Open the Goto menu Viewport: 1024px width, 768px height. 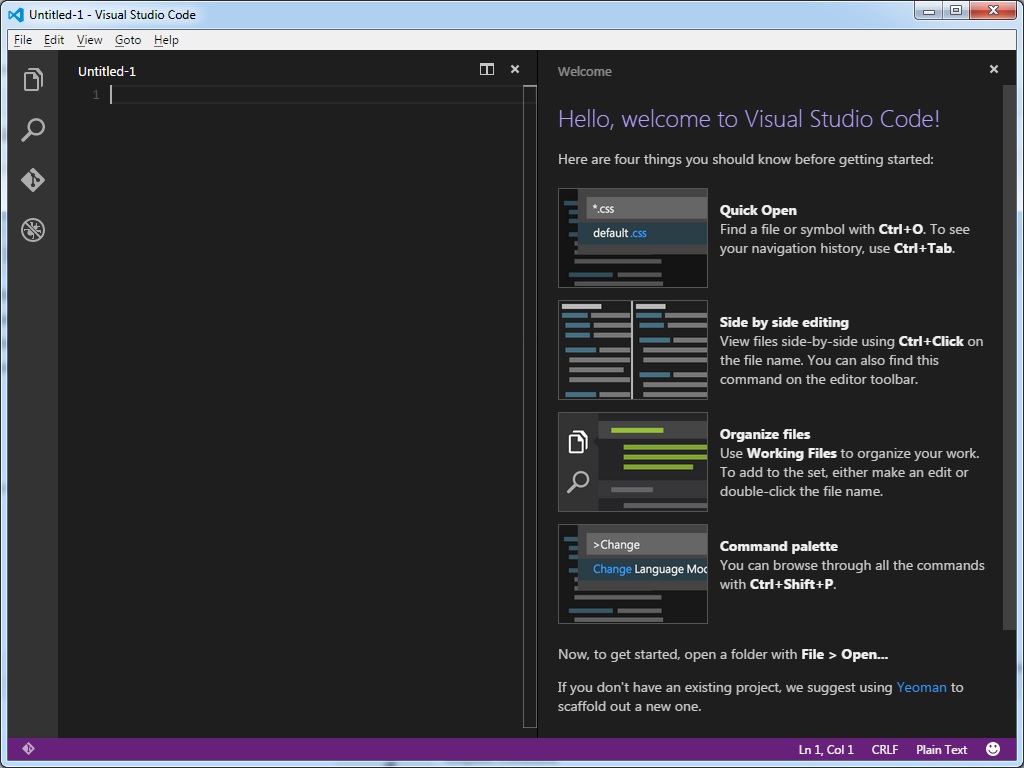tap(127, 40)
